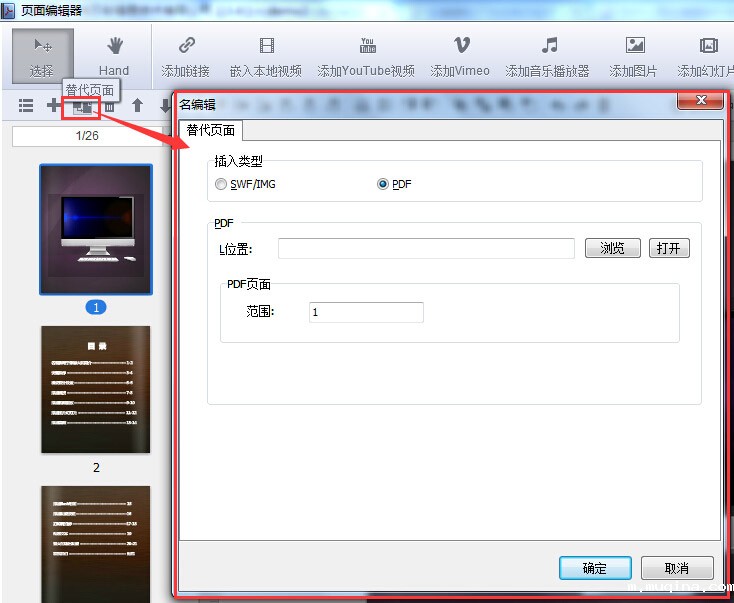Click the 添加Vimeo toolbar icon
This screenshot has width=734, height=603.
pyautogui.click(x=460, y=56)
